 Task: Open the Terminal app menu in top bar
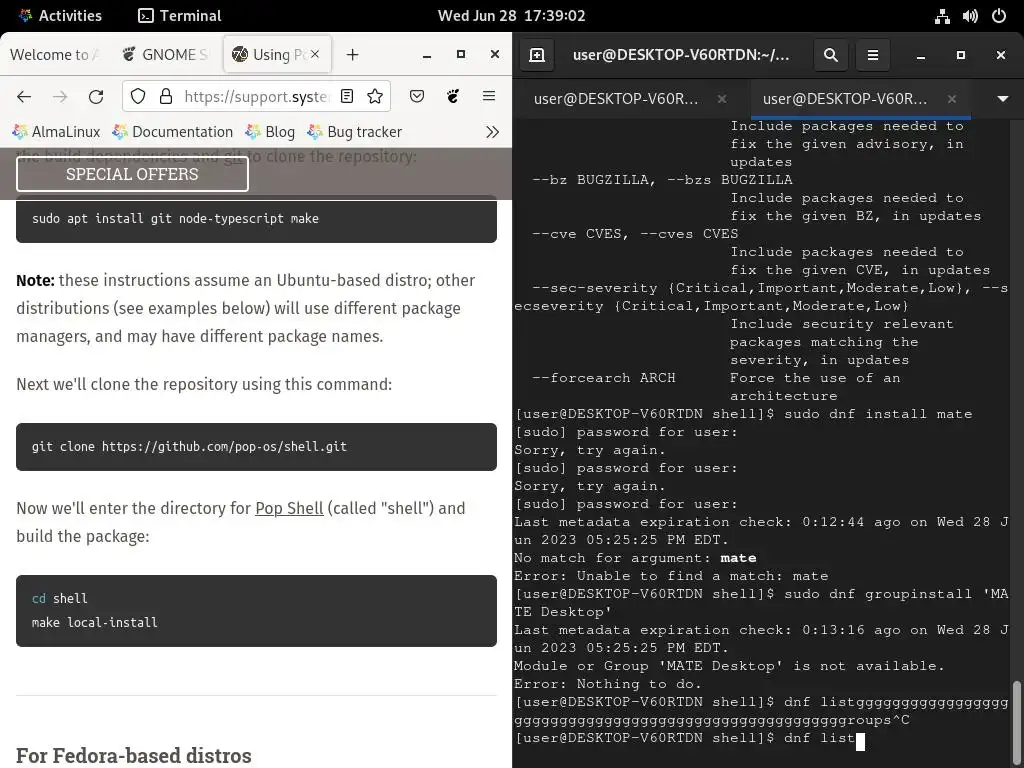[180, 16]
